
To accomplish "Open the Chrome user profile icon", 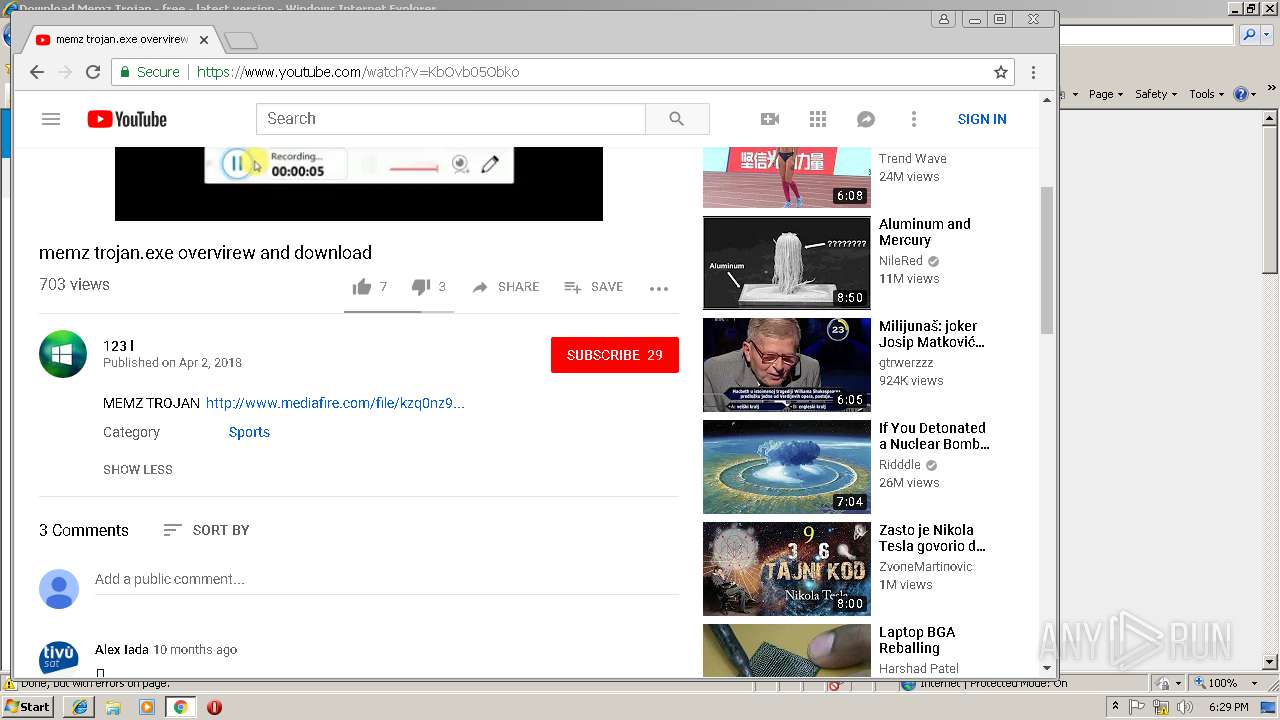I will point(944,19).
